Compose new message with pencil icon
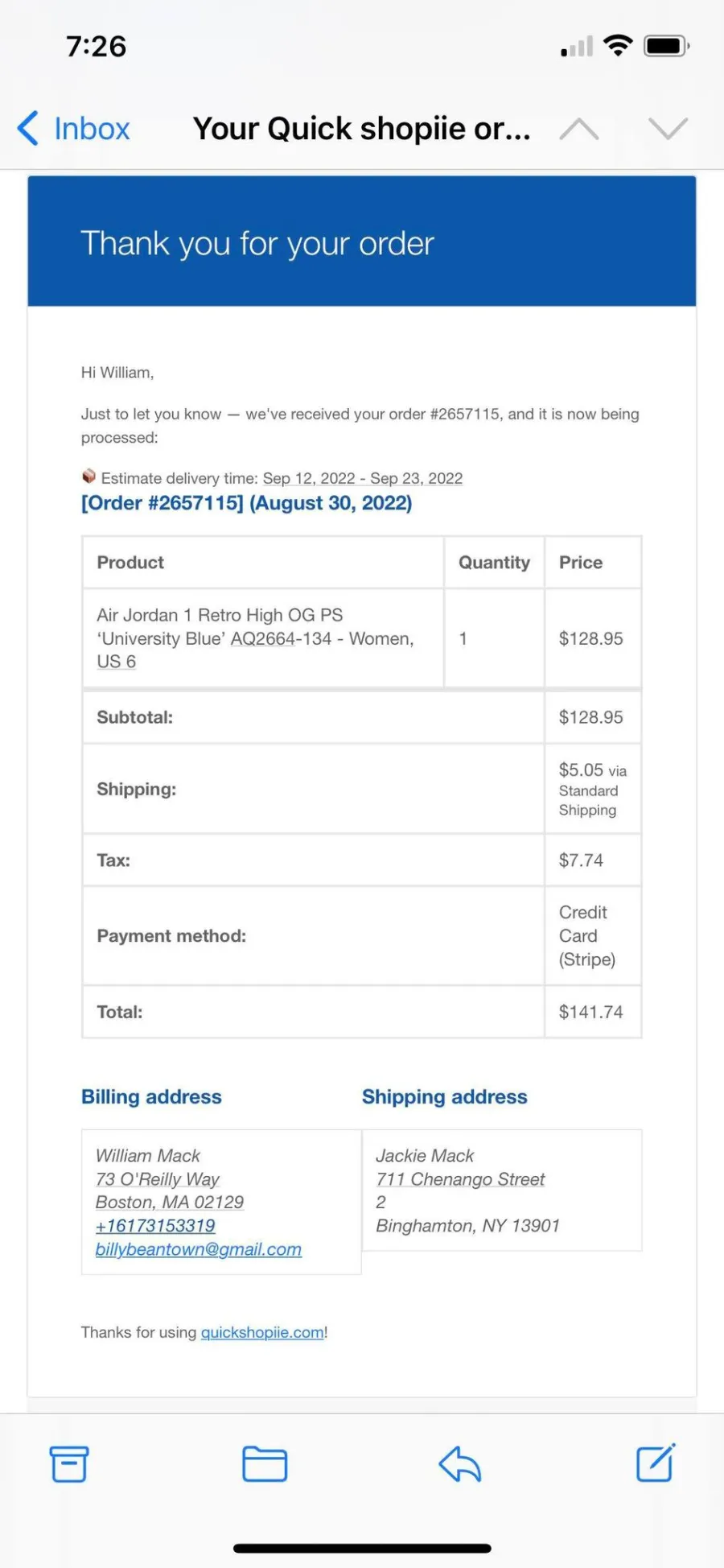The height and width of the screenshot is (1568, 724). [x=656, y=1463]
